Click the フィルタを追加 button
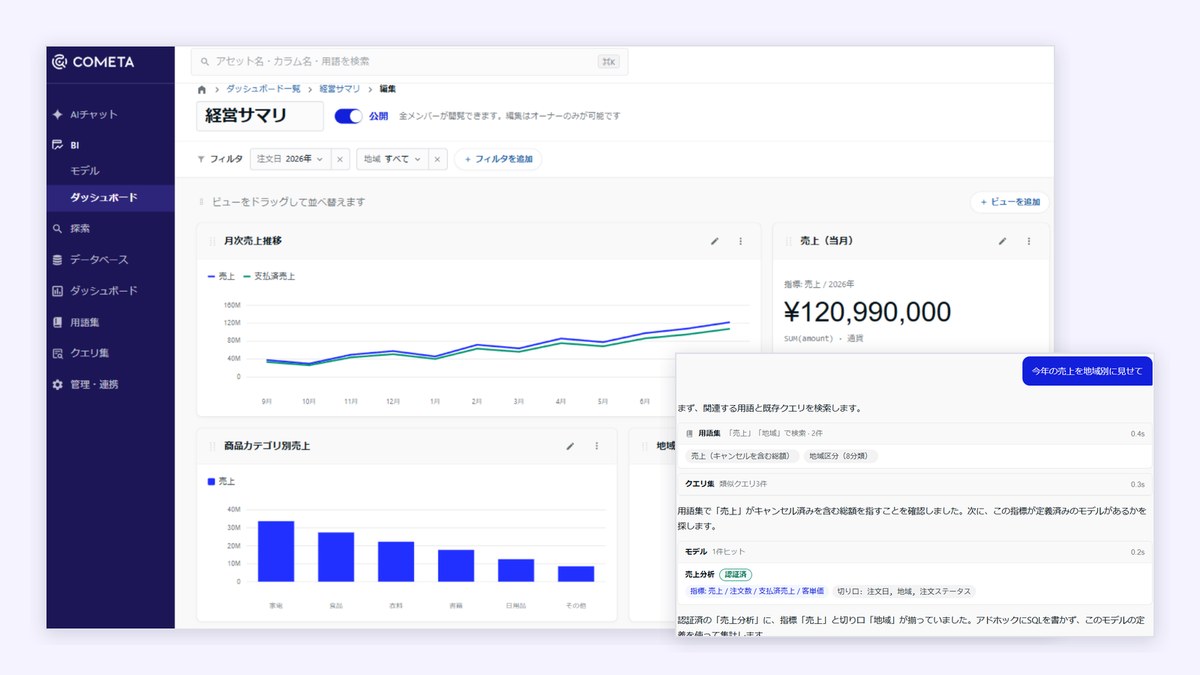 498,159
